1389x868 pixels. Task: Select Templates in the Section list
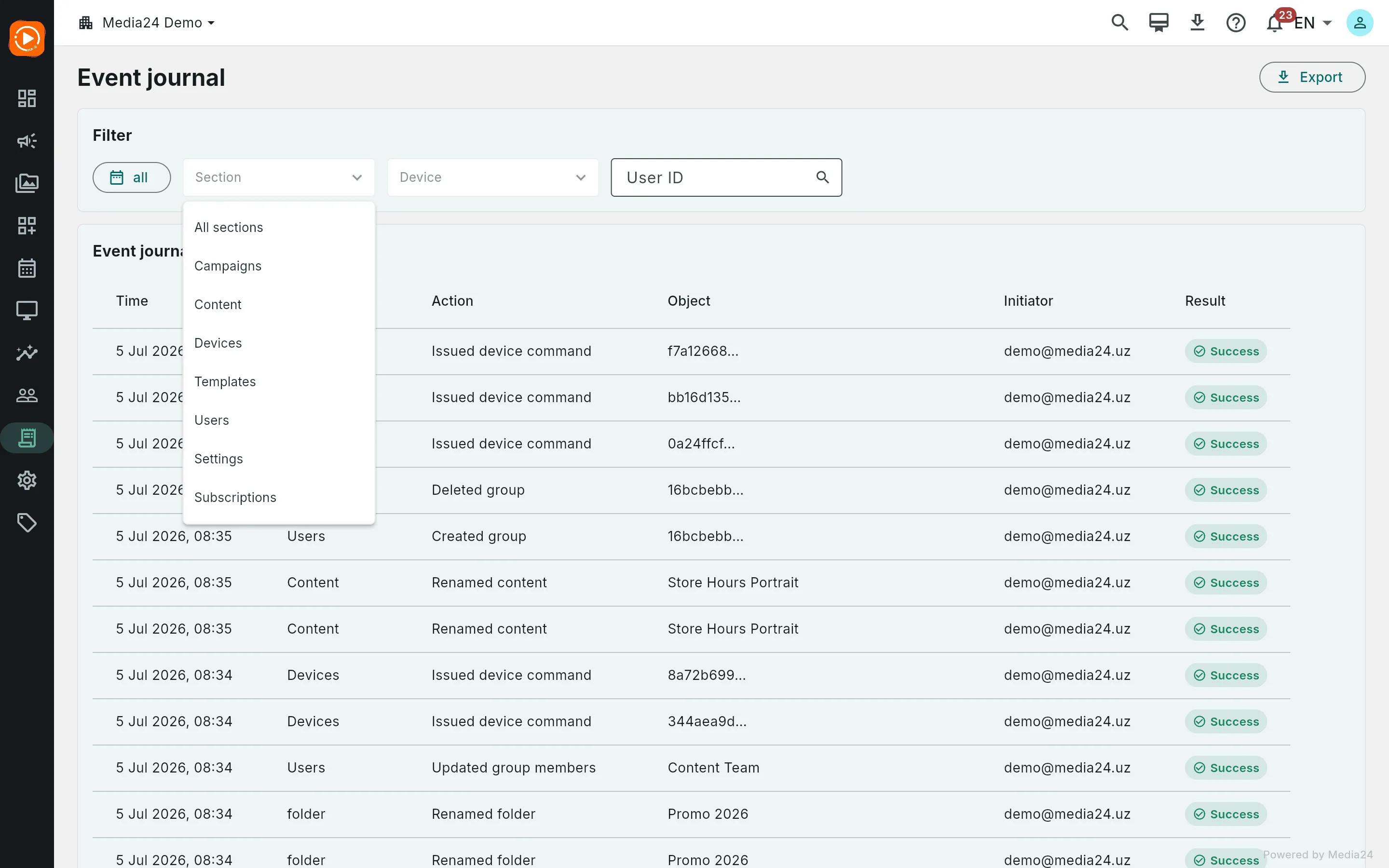pyautogui.click(x=279, y=382)
